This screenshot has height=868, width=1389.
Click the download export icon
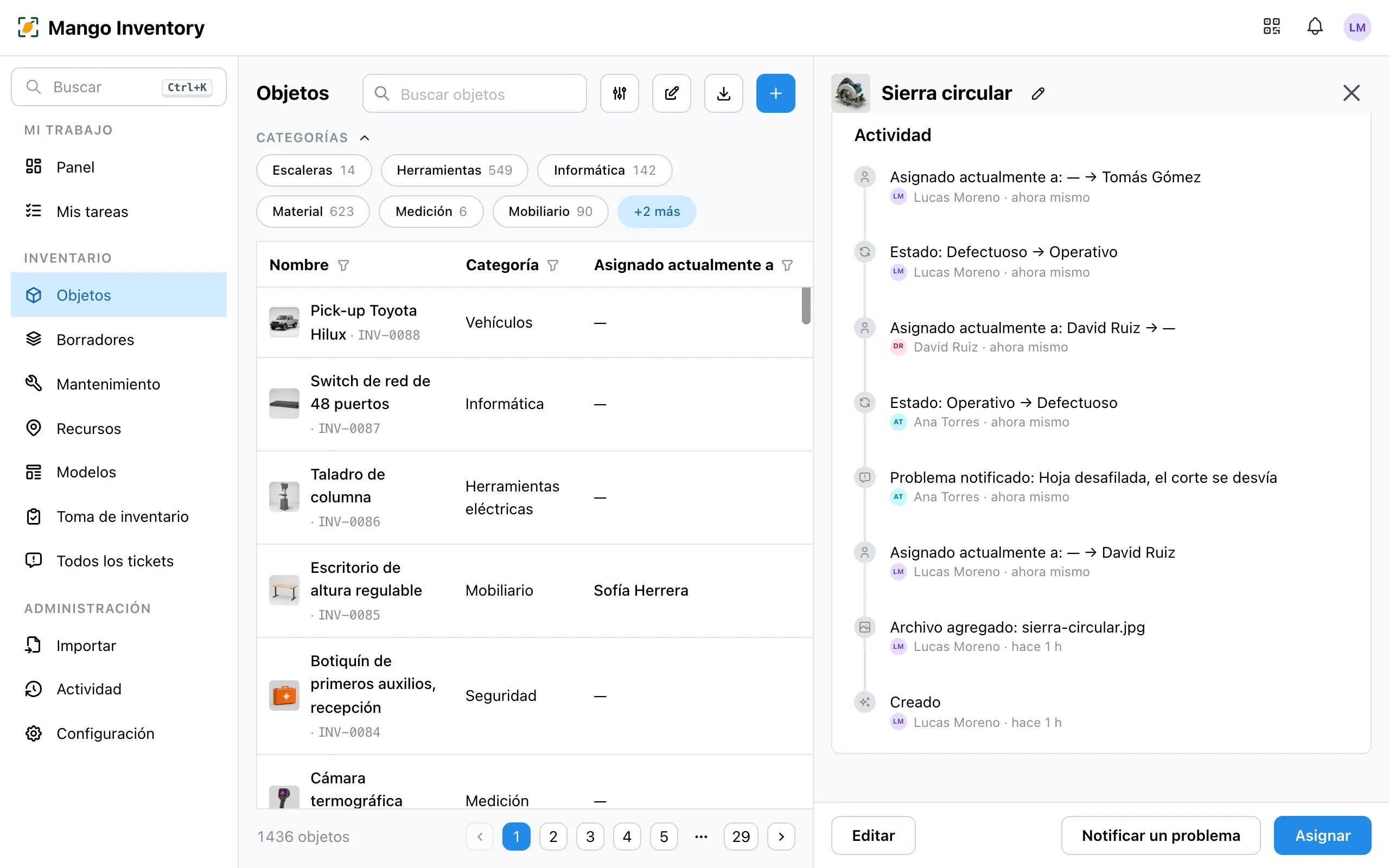click(x=724, y=93)
